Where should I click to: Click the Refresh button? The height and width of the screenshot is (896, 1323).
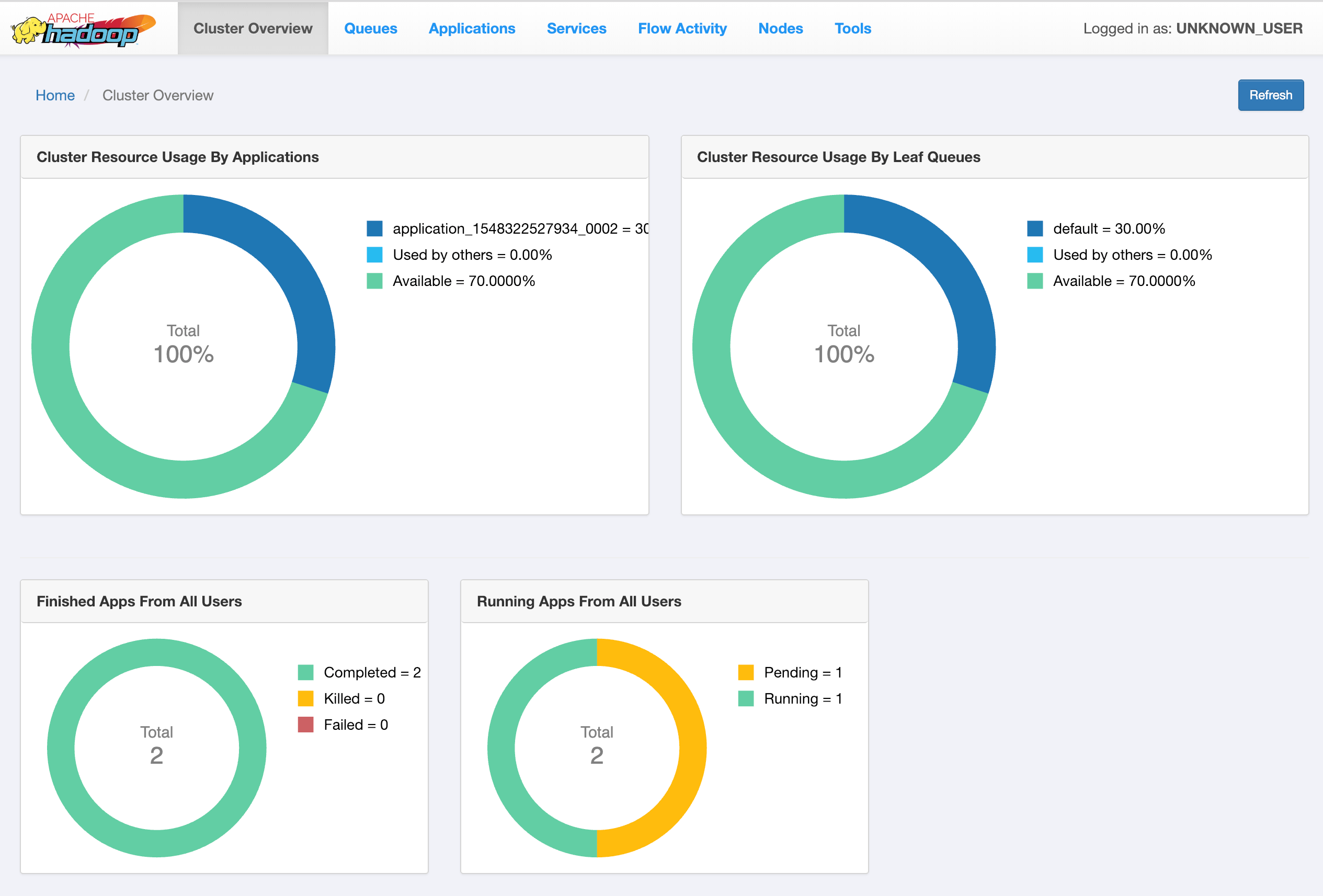[x=1271, y=95]
